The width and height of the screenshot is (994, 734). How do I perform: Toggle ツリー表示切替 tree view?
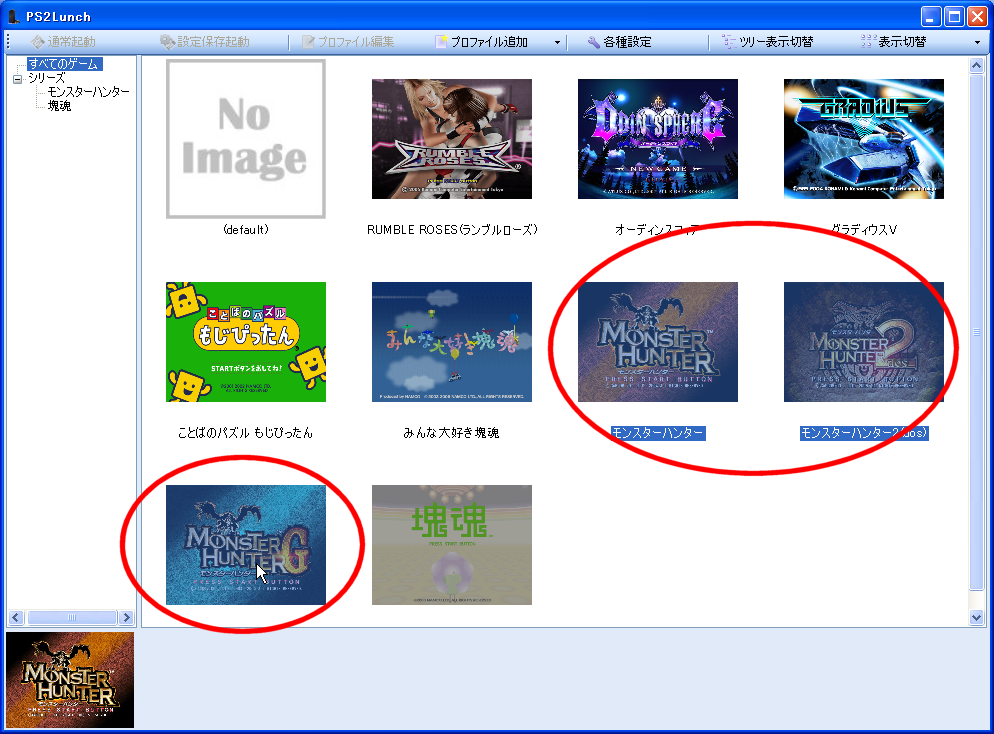point(768,42)
